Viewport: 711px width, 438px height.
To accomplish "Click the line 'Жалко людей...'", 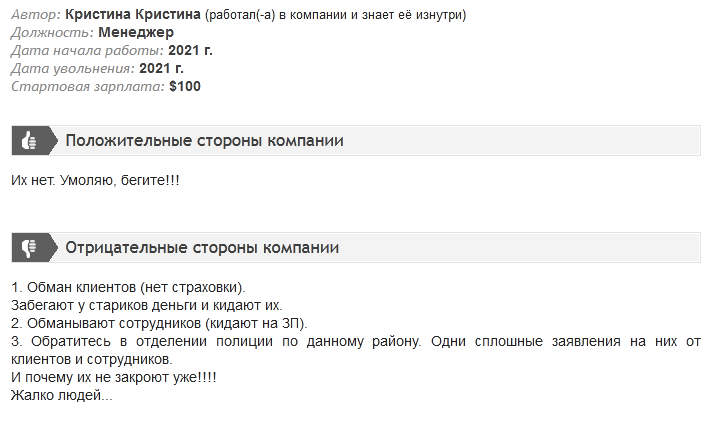I will tap(62, 395).
